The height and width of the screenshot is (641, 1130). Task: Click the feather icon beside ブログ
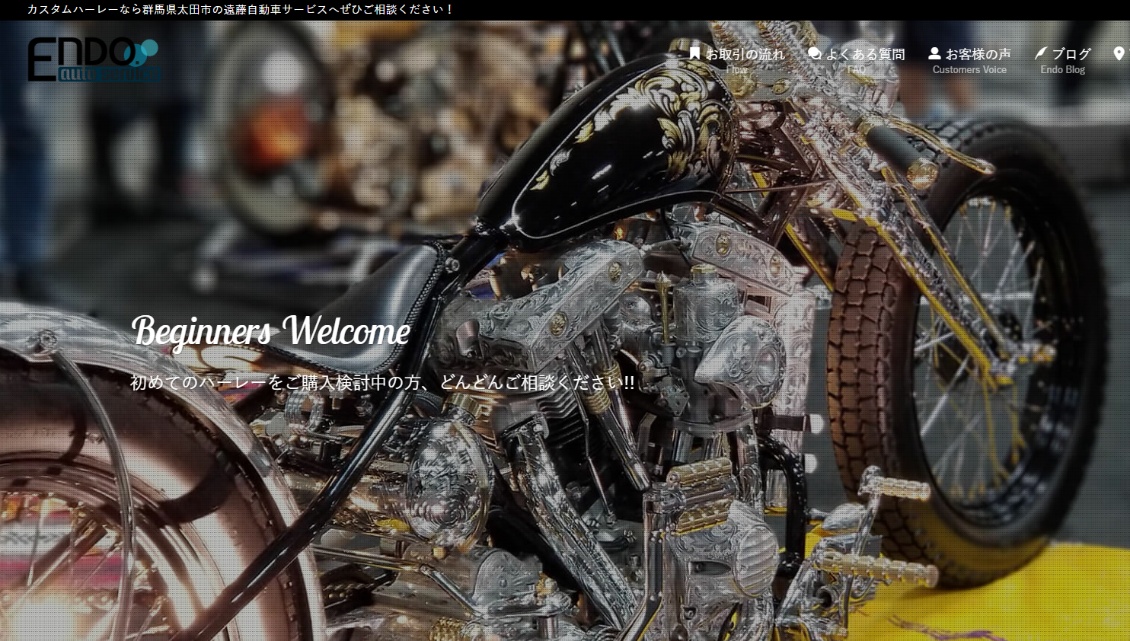pos(1041,53)
